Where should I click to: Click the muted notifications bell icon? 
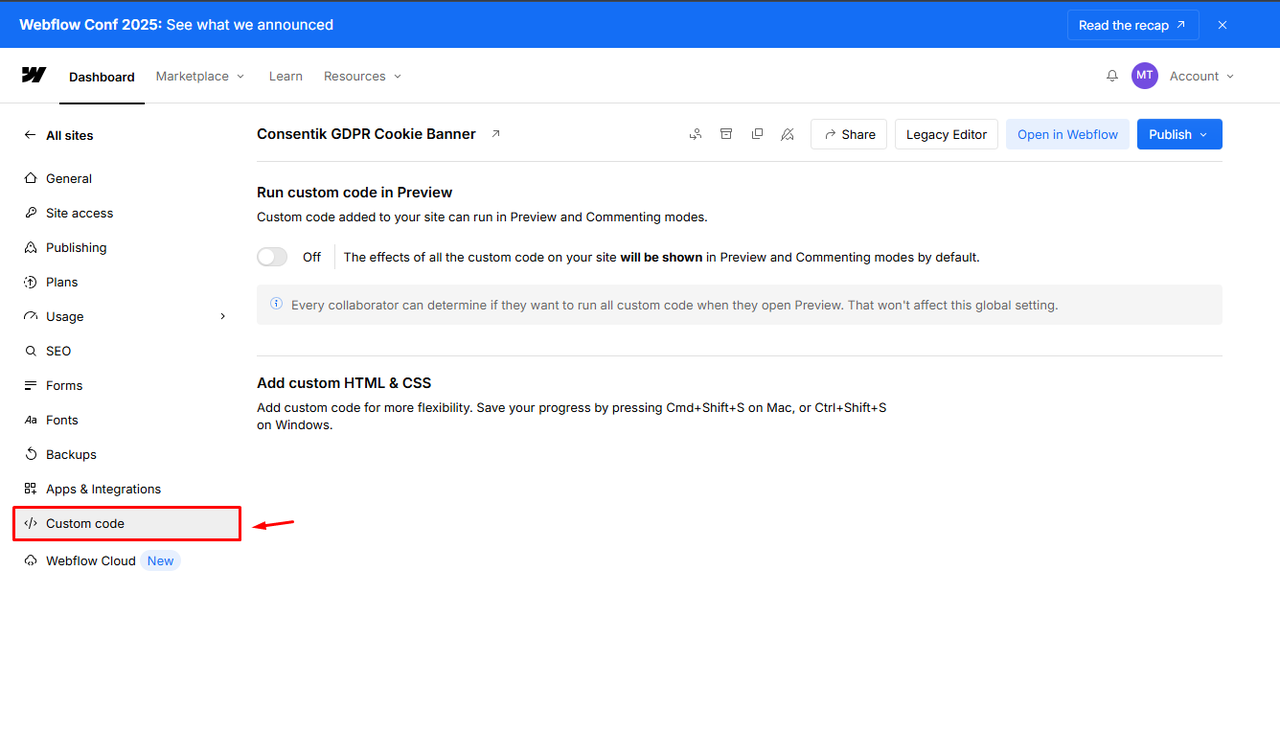(x=787, y=134)
